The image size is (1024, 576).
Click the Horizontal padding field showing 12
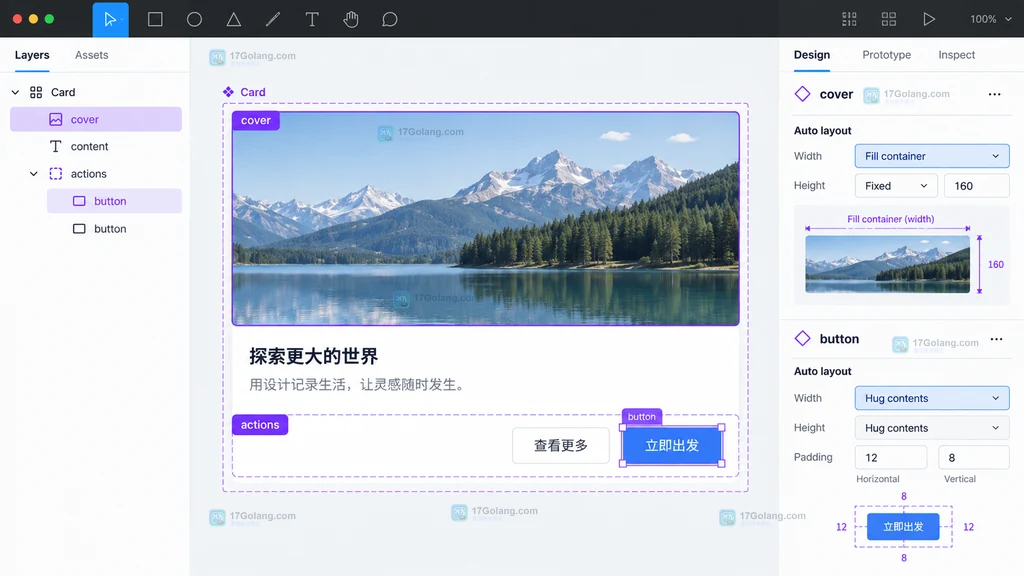(891, 457)
